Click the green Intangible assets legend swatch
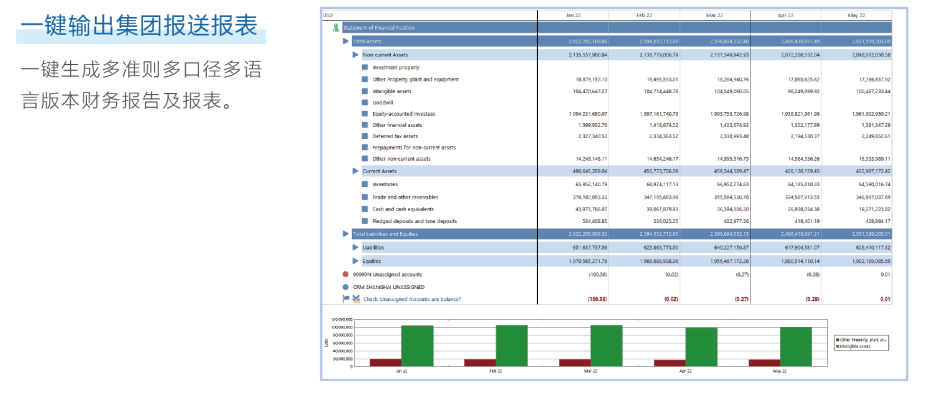 [x=837, y=346]
